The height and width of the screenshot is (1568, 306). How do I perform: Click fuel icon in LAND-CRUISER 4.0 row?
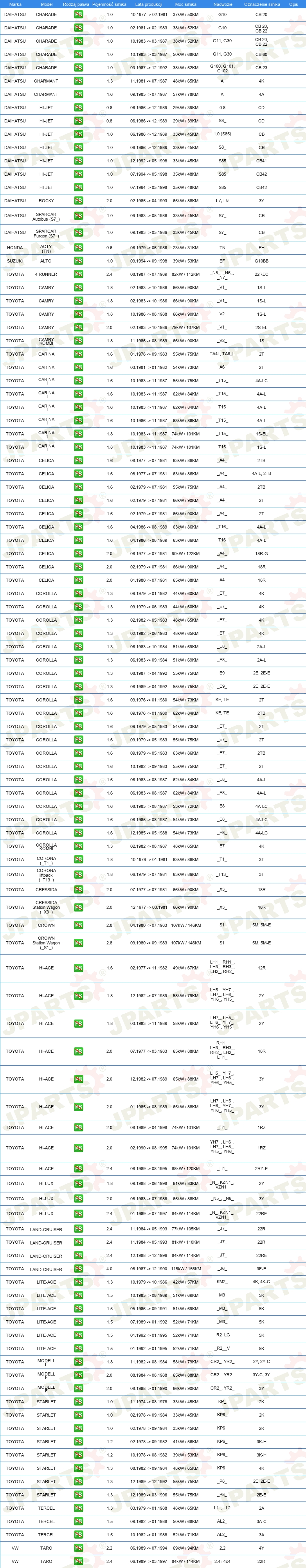click(79, 1269)
